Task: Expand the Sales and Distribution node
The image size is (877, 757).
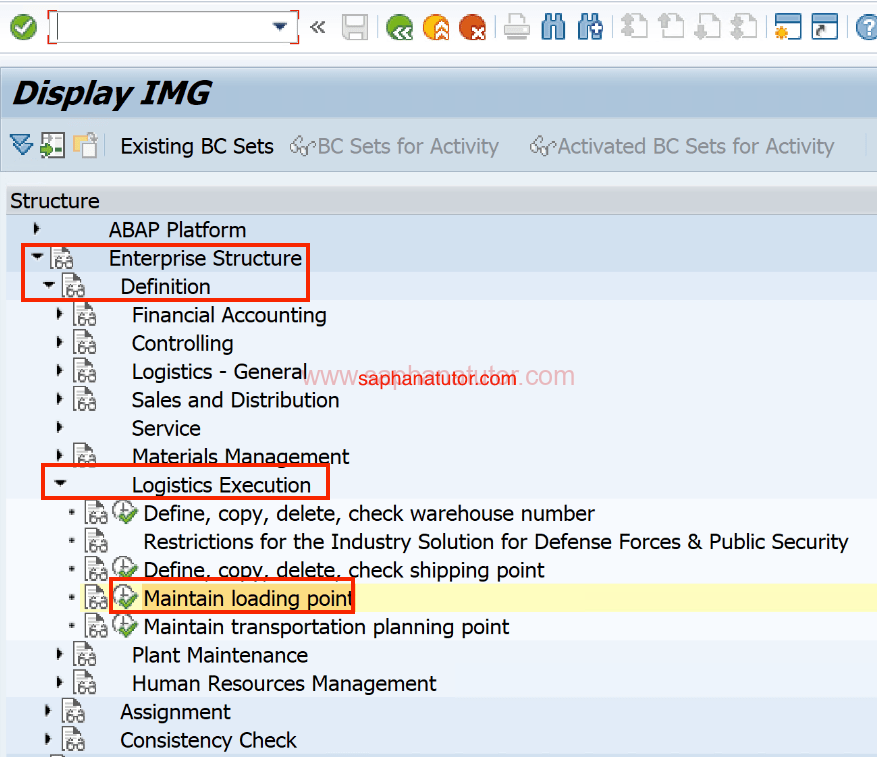Action: (x=59, y=399)
